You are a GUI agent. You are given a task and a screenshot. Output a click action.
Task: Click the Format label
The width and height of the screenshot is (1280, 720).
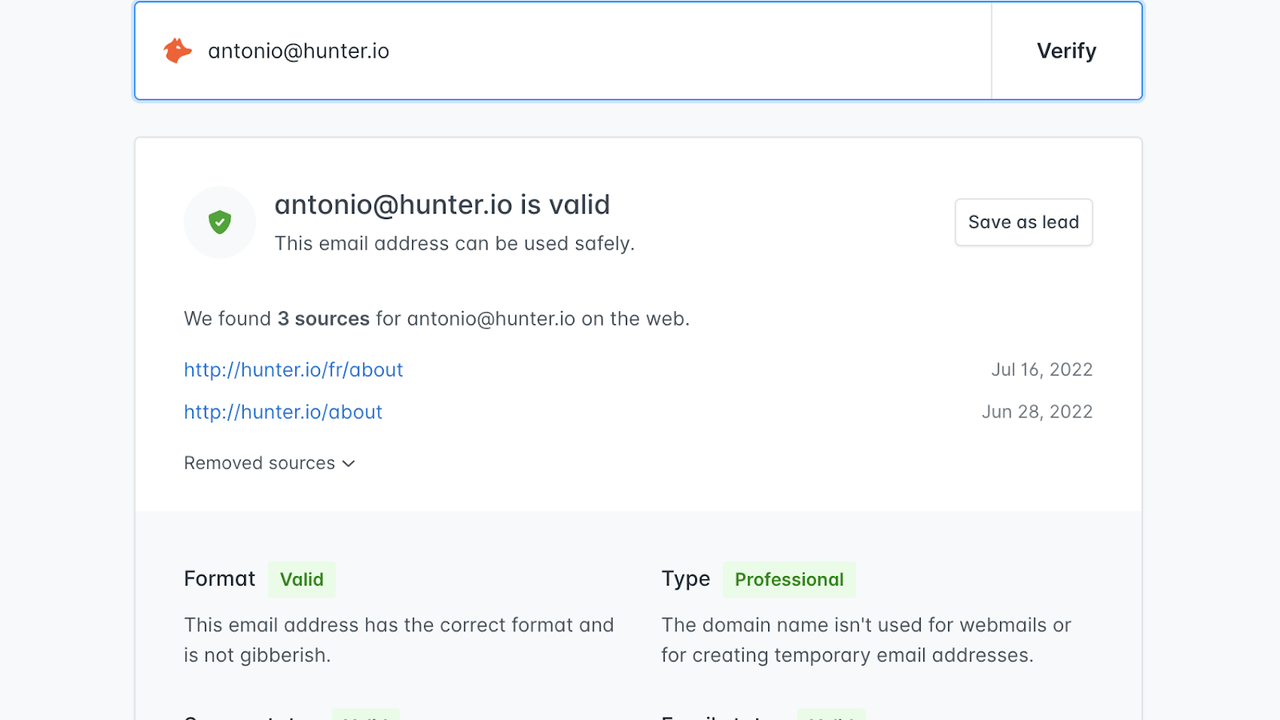click(220, 579)
